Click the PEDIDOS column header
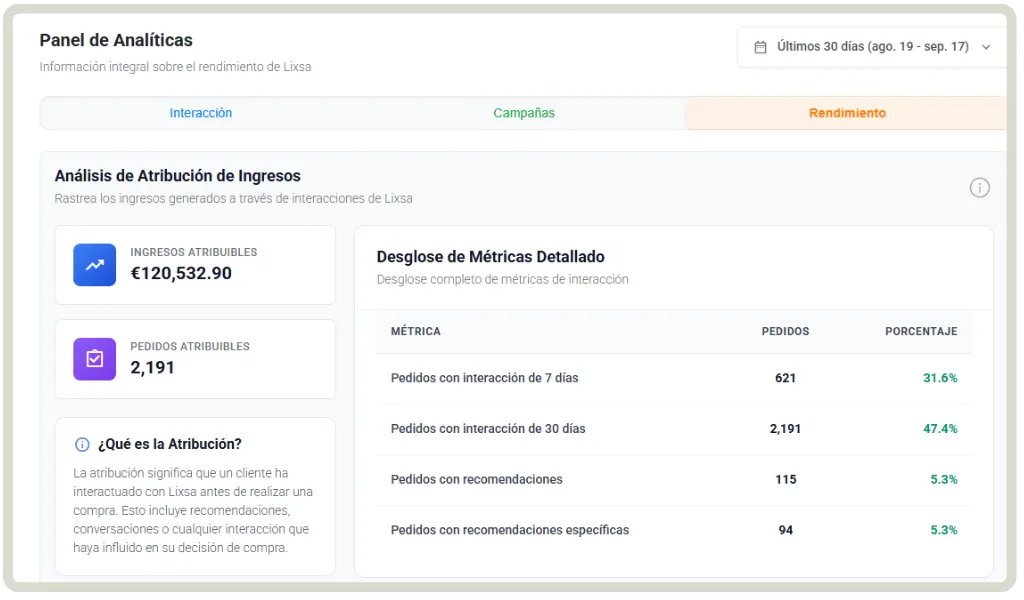Screen dimensions: 1024x600 [x=783, y=331]
